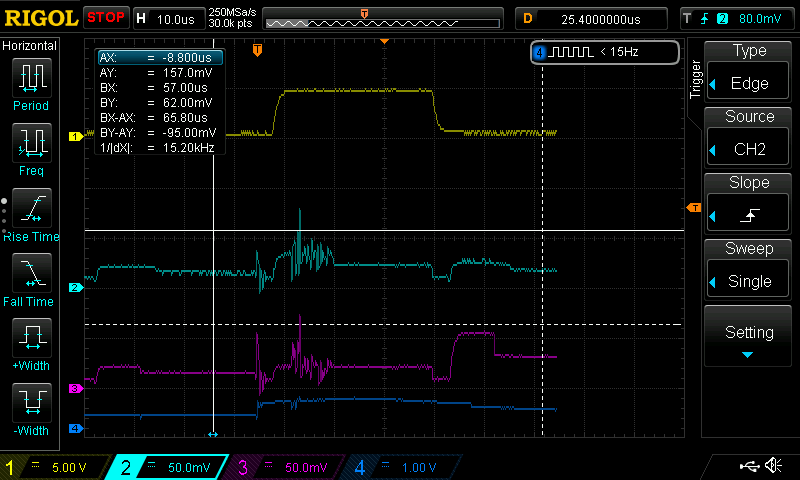800x480 pixels.
Task: Toggle the speaker sound icon
Action: point(773,466)
